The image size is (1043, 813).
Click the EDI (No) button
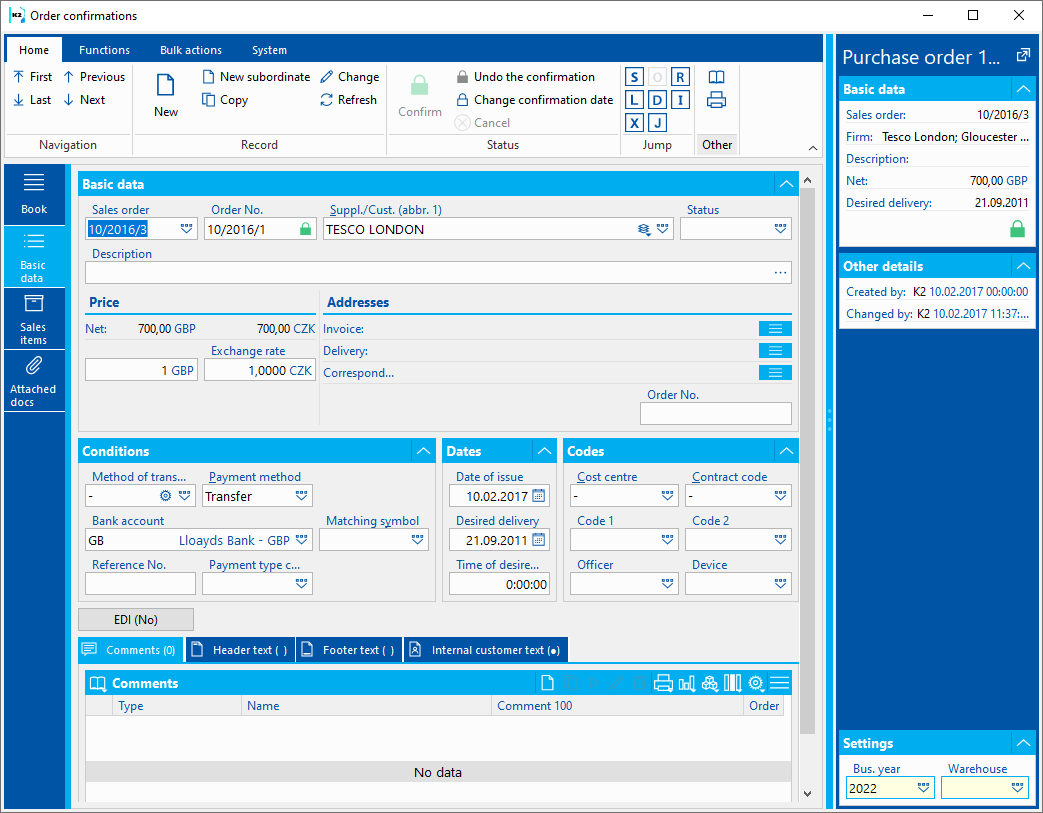coord(136,619)
